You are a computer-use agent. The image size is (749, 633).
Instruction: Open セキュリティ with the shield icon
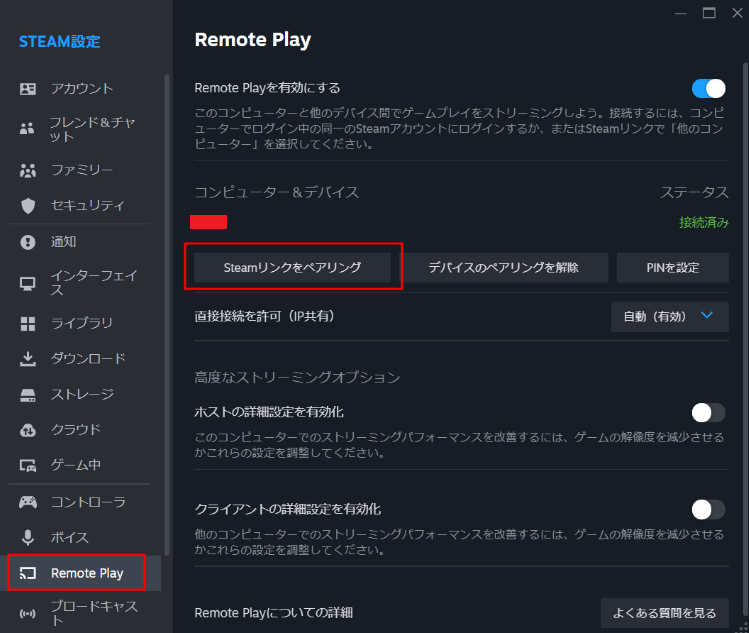point(28,205)
